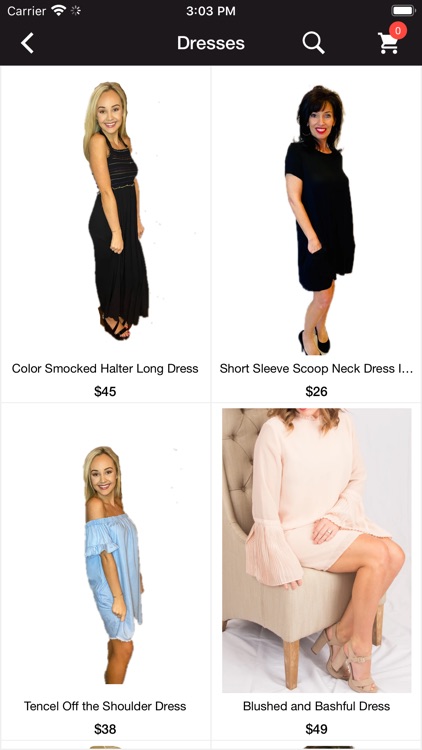The width and height of the screenshot is (422, 750).
Task: Click 'Blushed and Bashful Dress' title
Action: [316, 706]
